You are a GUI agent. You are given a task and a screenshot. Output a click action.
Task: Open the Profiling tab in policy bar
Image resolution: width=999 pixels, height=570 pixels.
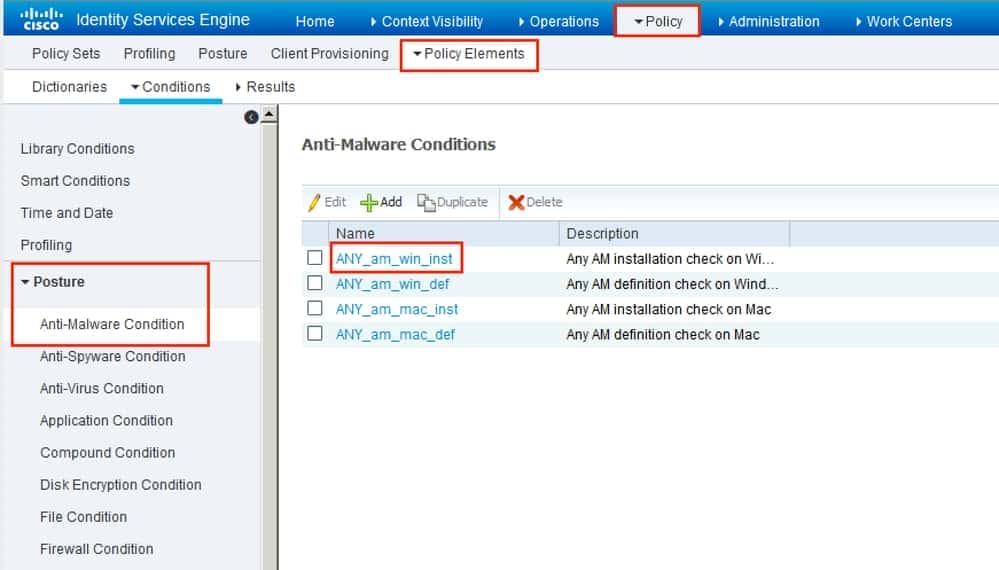(149, 54)
